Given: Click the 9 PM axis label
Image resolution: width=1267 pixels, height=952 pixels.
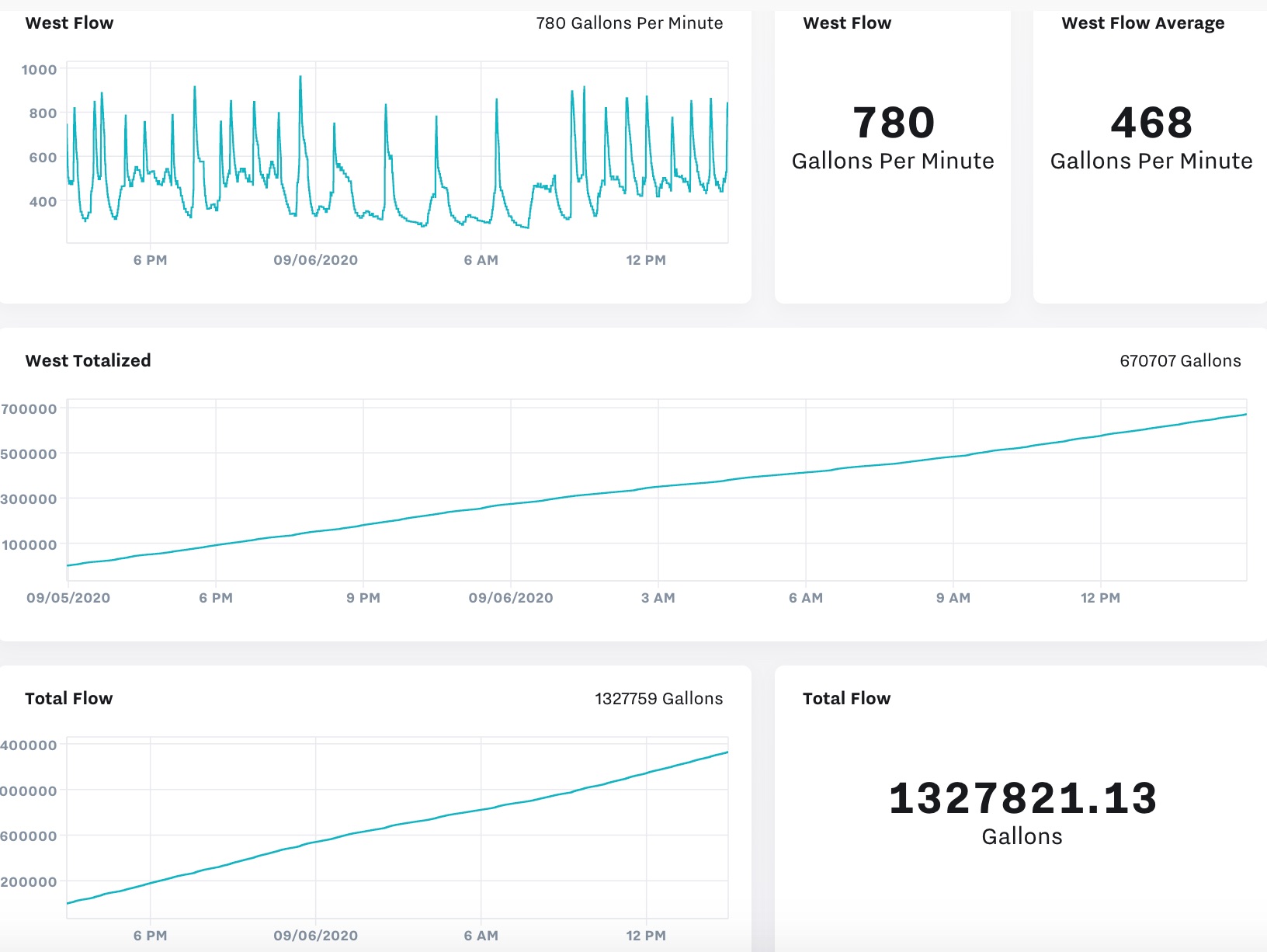Looking at the screenshot, I should (363, 598).
